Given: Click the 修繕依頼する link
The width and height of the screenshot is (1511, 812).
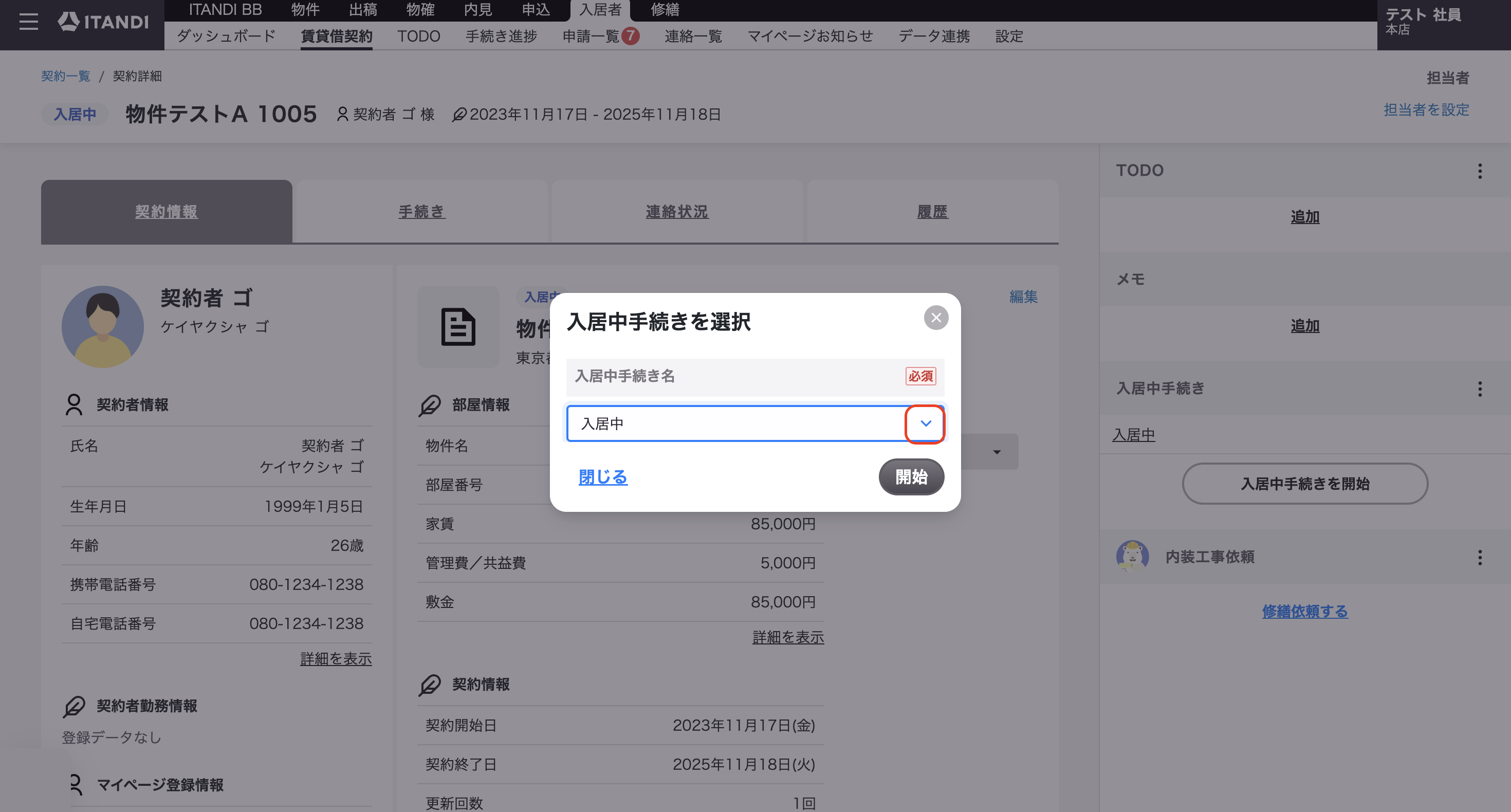Looking at the screenshot, I should (1304, 612).
